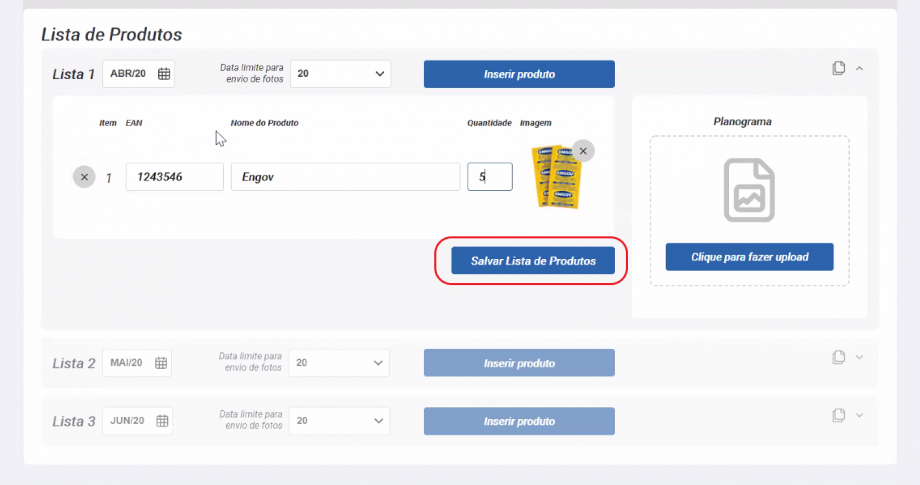Expand the Lista 2 section
The height and width of the screenshot is (485, 920).
point(859,357)
